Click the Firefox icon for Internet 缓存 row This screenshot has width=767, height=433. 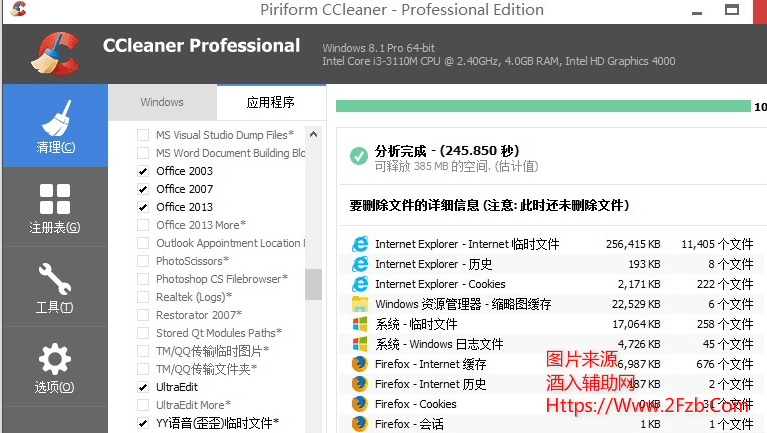(360, 364)
